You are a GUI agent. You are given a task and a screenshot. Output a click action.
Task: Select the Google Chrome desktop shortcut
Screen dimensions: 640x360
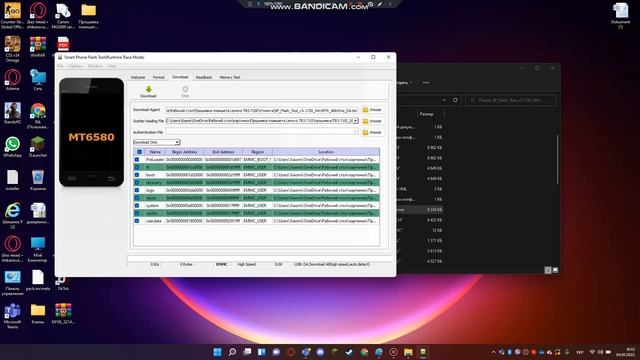coord(38,116)
